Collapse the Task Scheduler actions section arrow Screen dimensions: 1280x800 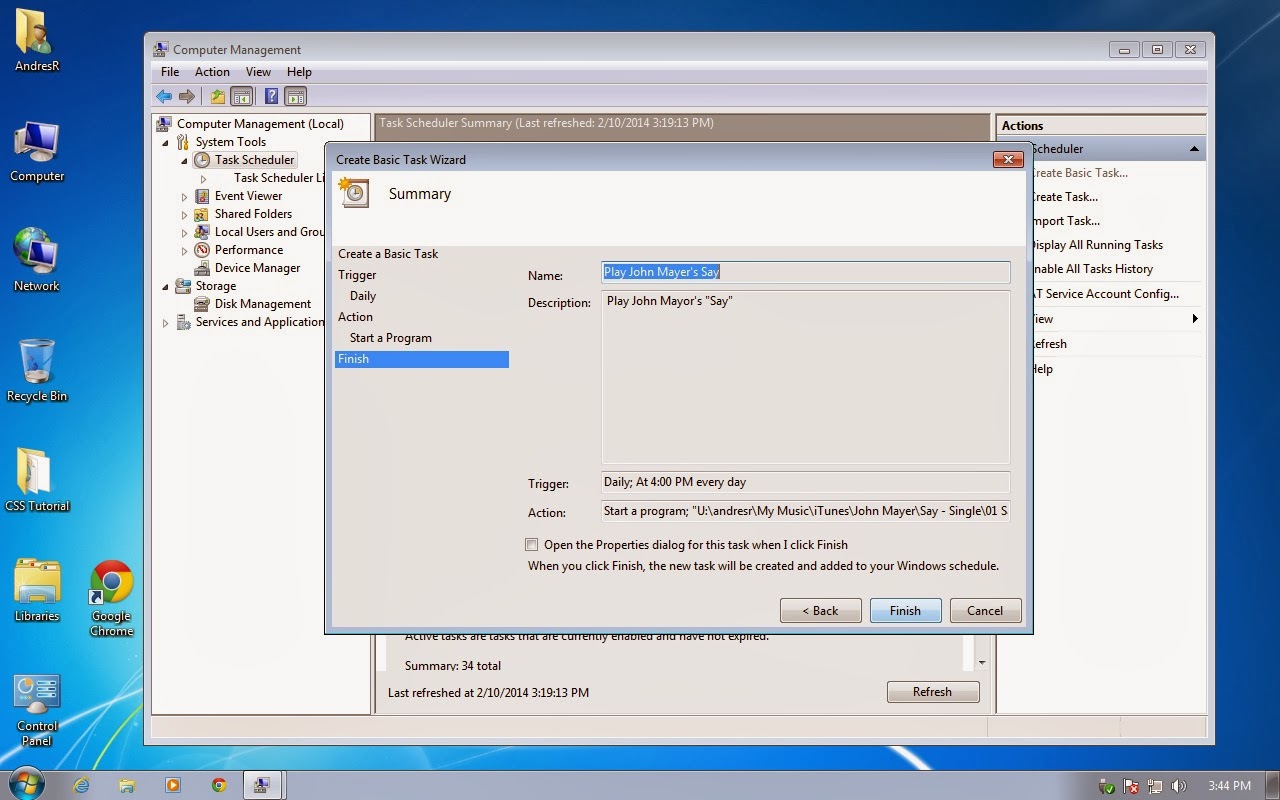coord(1194,149)
